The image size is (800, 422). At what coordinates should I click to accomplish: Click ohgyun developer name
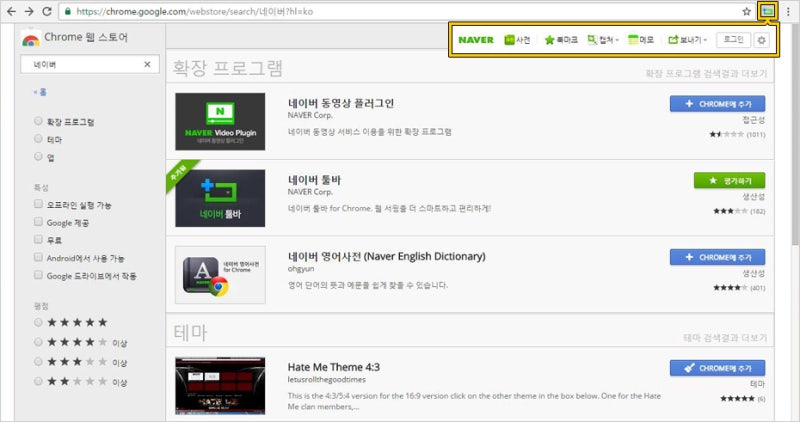[x=301, y=269]
